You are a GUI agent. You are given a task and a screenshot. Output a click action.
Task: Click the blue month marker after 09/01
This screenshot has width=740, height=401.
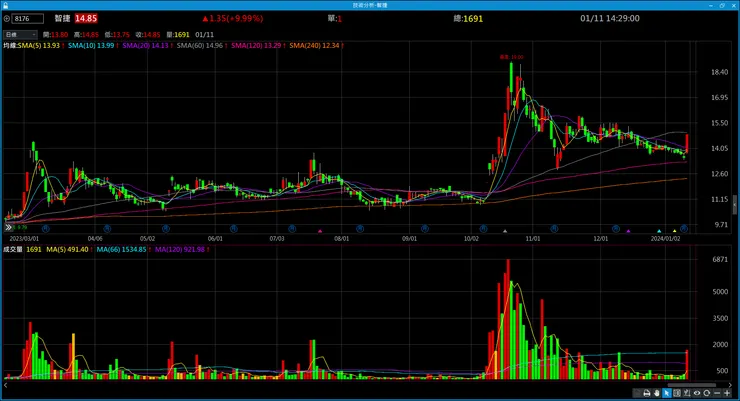pos(425,228)
